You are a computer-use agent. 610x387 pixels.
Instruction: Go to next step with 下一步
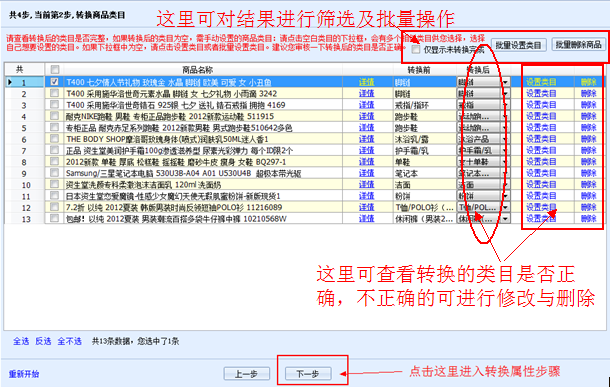tap(308, 374)
